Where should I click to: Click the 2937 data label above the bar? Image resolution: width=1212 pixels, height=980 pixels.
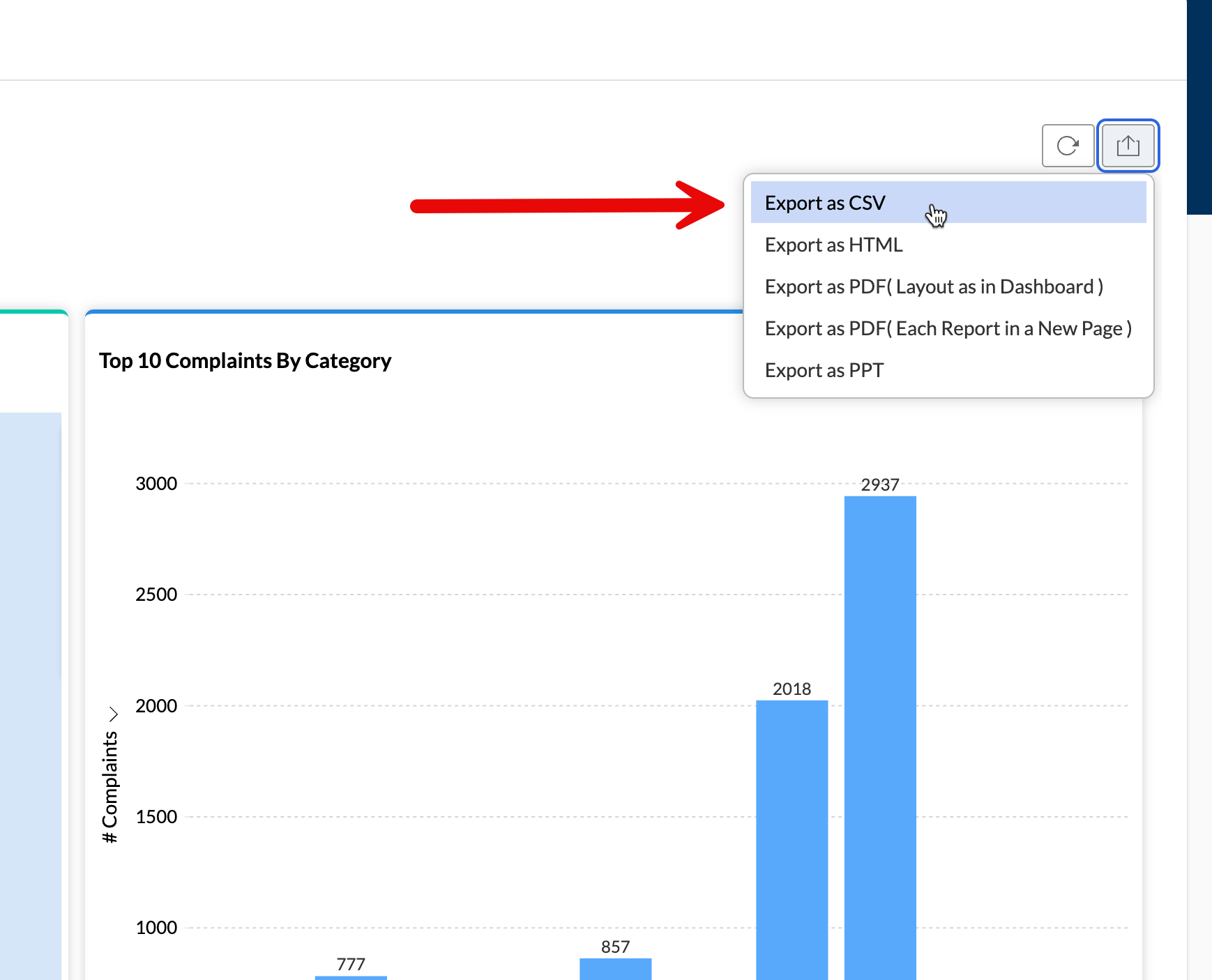point(880,484)
